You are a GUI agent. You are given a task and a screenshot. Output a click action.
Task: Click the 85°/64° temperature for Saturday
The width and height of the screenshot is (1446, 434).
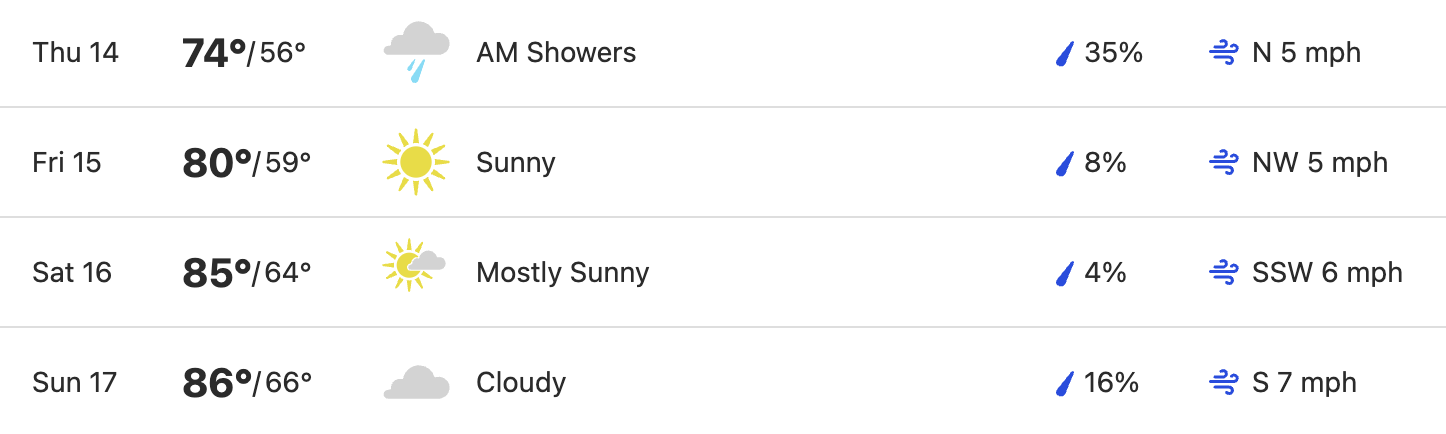pyautogui.click(x=247, y=273)
